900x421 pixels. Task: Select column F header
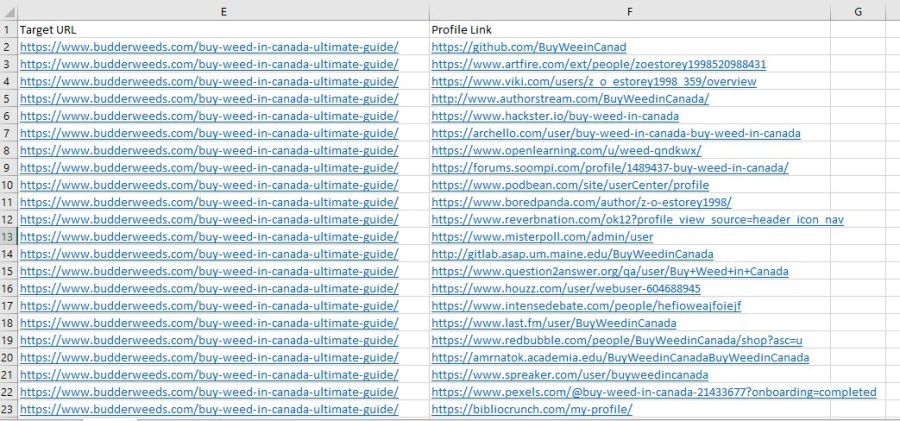coord(630,11)
